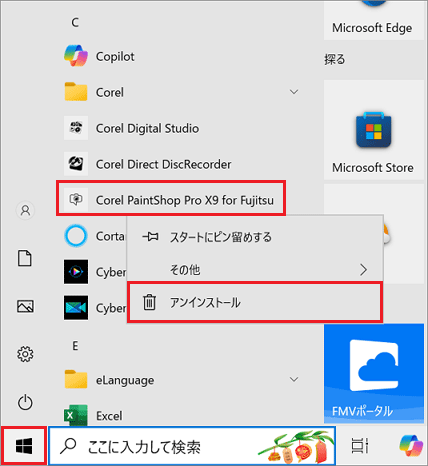Click the Power icon in Start sidebar

tap(25, 403)
